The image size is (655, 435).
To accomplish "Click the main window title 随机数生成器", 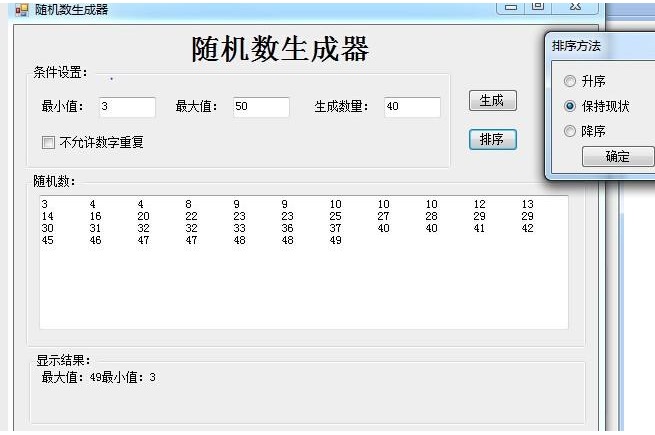I will (x=71, y=10).
